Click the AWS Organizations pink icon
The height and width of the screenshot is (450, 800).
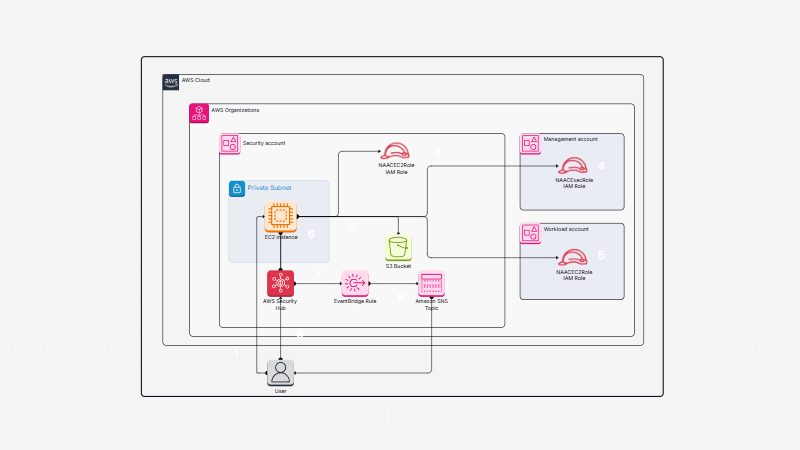(x=199, y=113)
